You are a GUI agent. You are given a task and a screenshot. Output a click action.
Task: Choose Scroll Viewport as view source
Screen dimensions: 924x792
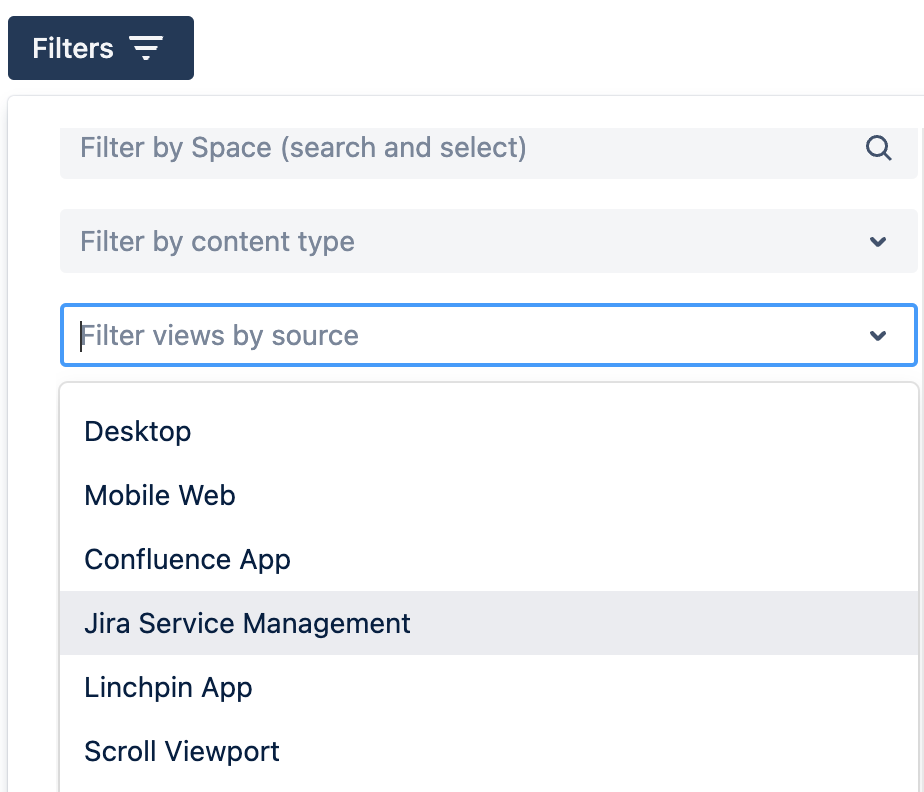pyautogui.click(x=181, y=751)
